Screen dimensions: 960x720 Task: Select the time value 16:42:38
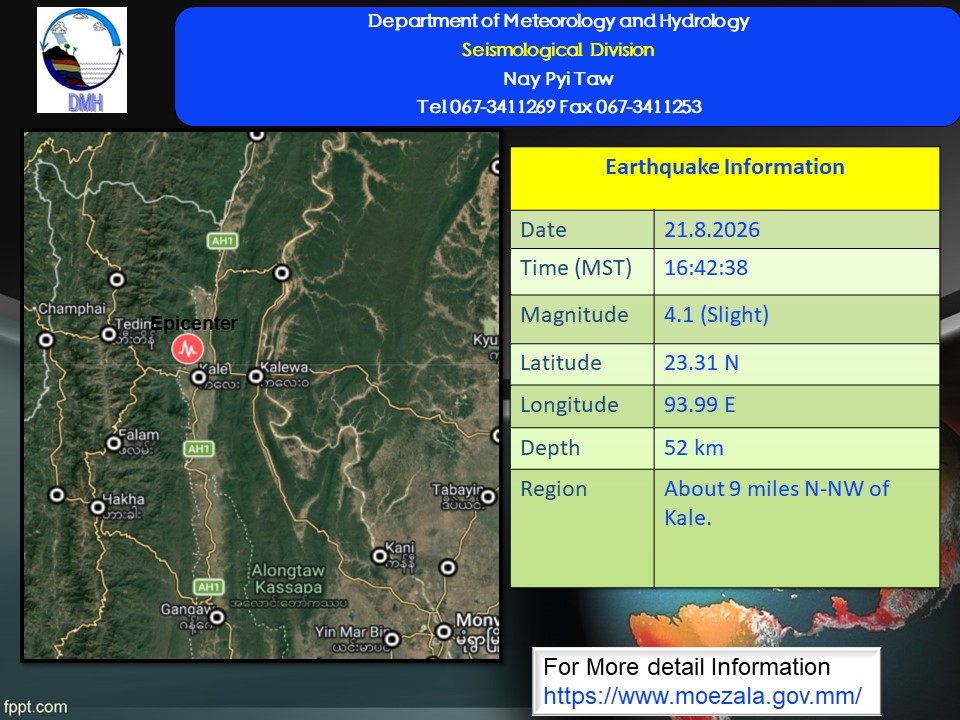706,268
